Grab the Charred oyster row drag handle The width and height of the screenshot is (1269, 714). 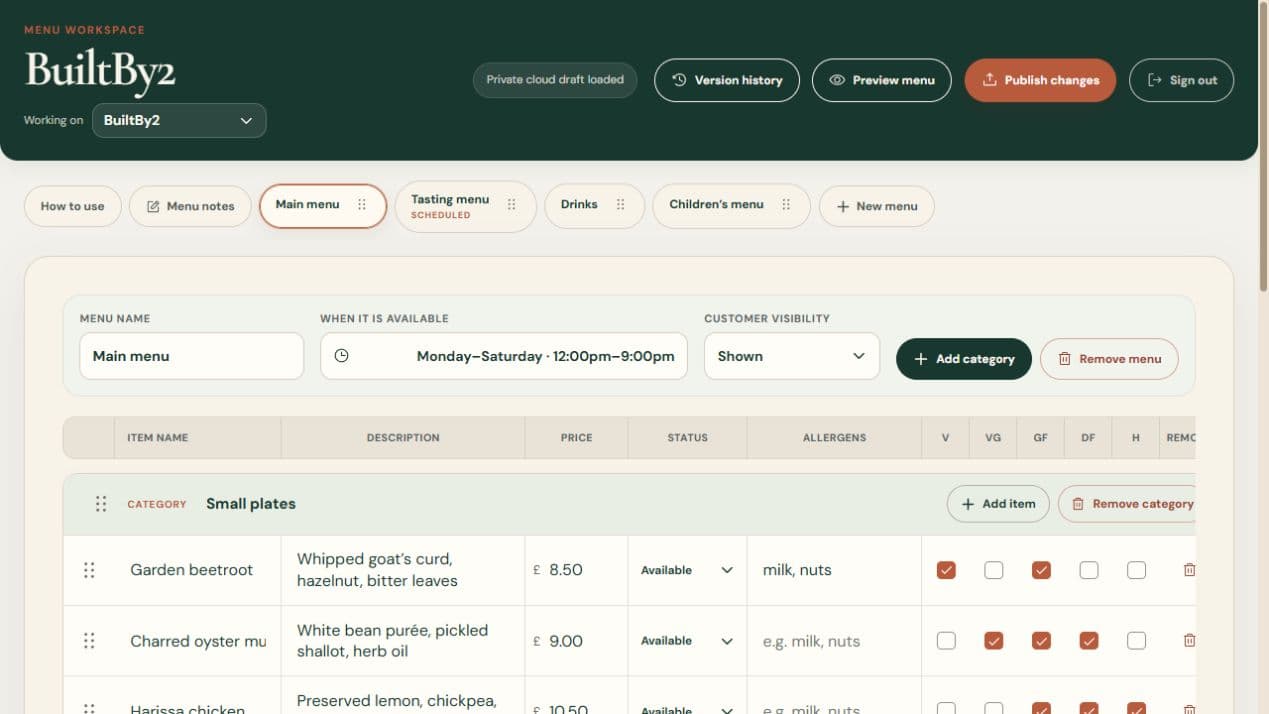coord(89,641)
